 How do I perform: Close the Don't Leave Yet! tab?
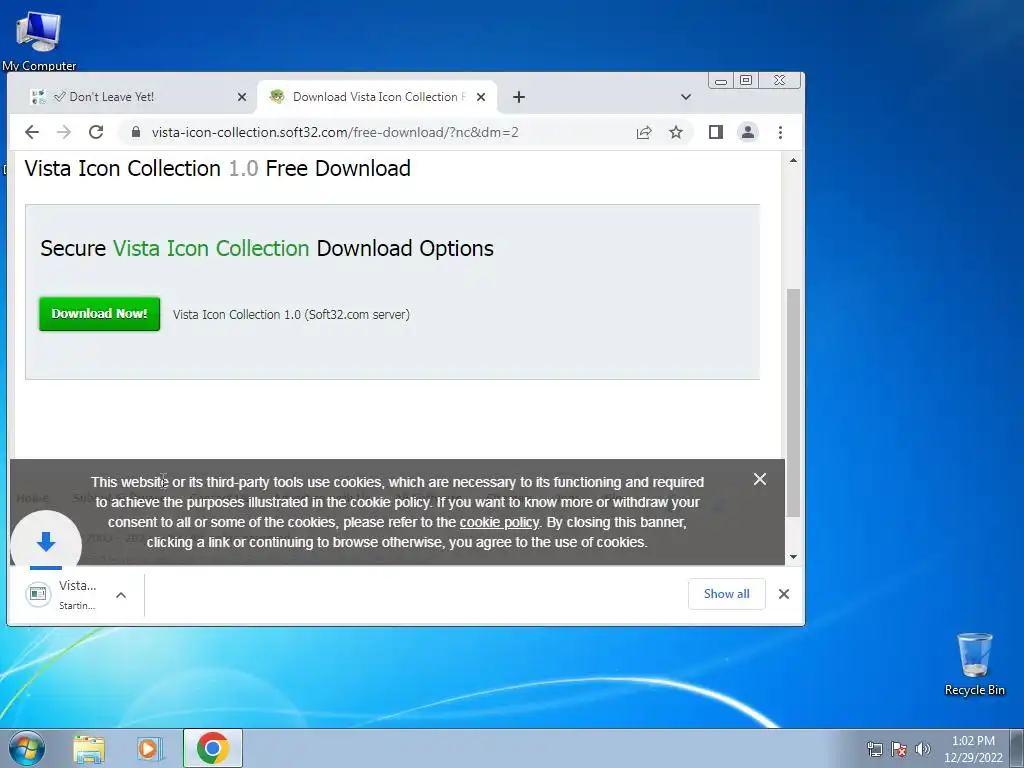point(242,97)
